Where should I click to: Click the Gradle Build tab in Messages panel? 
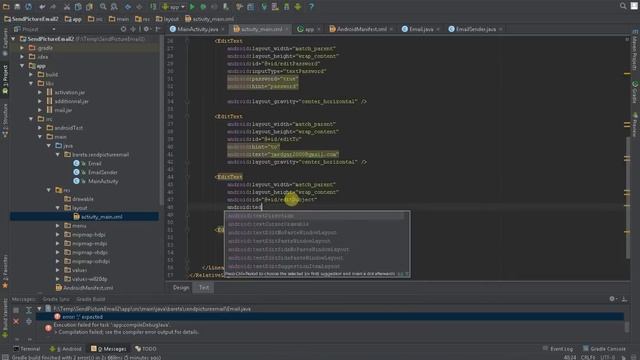[91, 299]
